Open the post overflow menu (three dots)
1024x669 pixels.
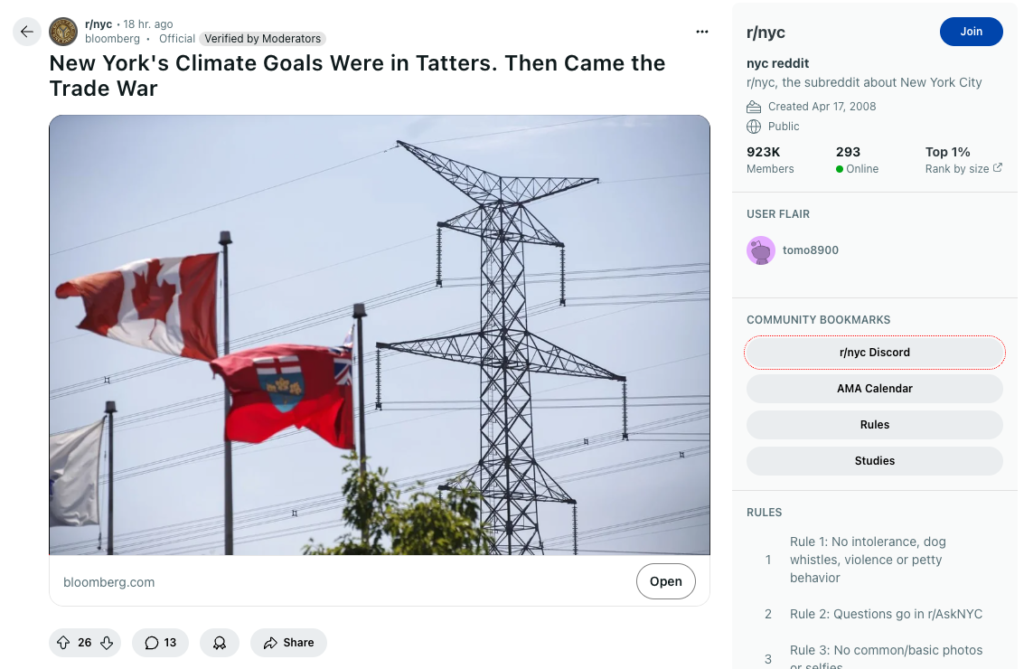click(702, 32)
